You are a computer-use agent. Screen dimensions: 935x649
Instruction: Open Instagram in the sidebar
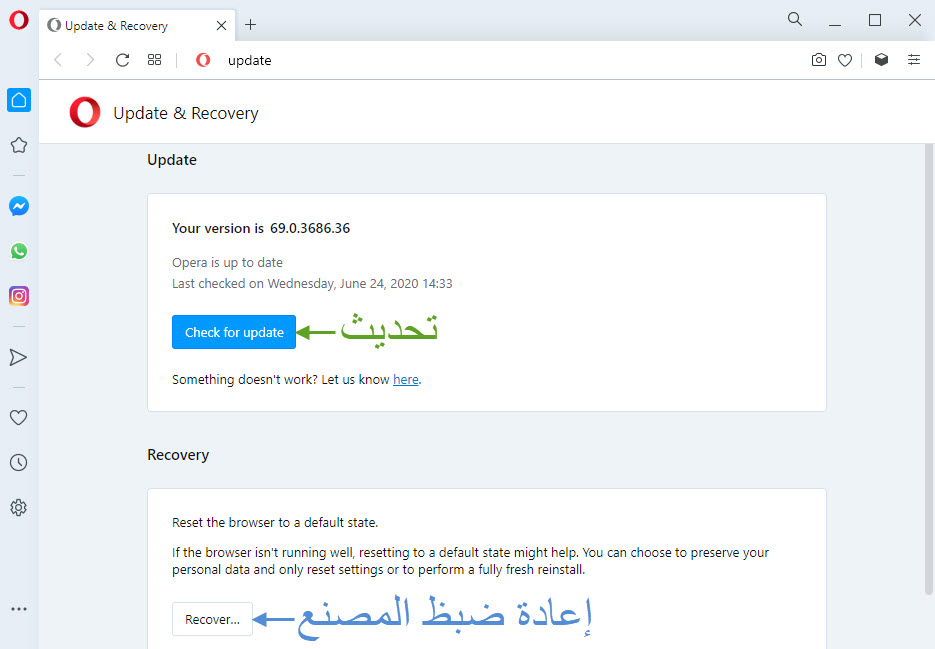[x=19, y=296]
